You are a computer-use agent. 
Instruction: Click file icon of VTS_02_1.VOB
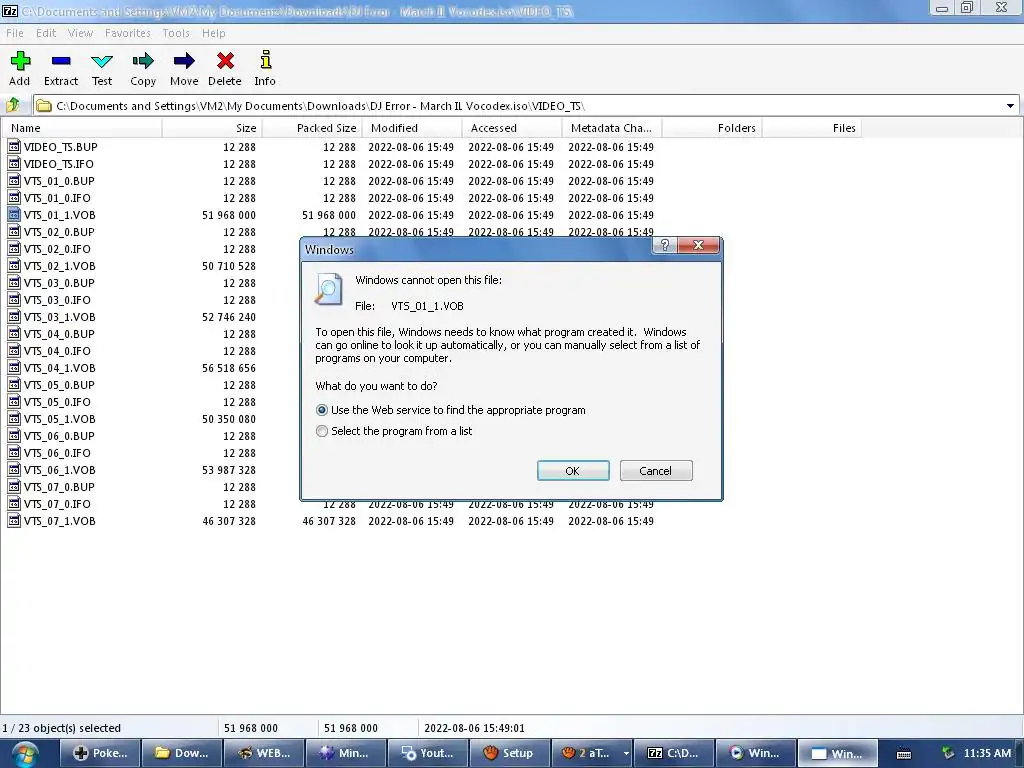point(14,265)
